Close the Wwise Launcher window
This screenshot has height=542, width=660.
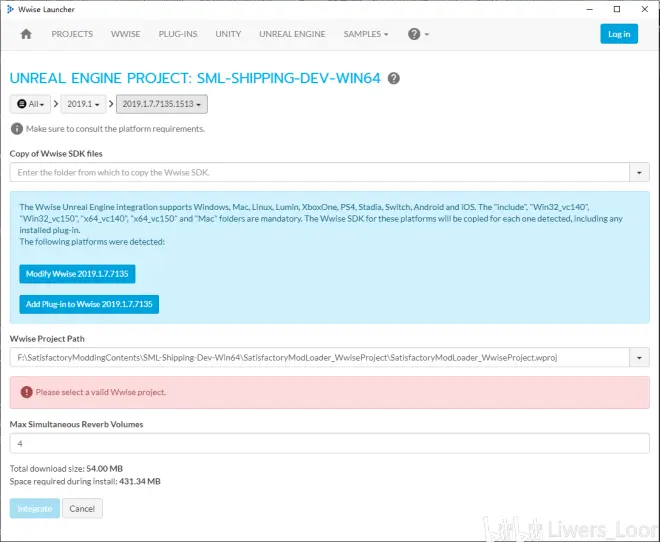[x=644, y=9]
